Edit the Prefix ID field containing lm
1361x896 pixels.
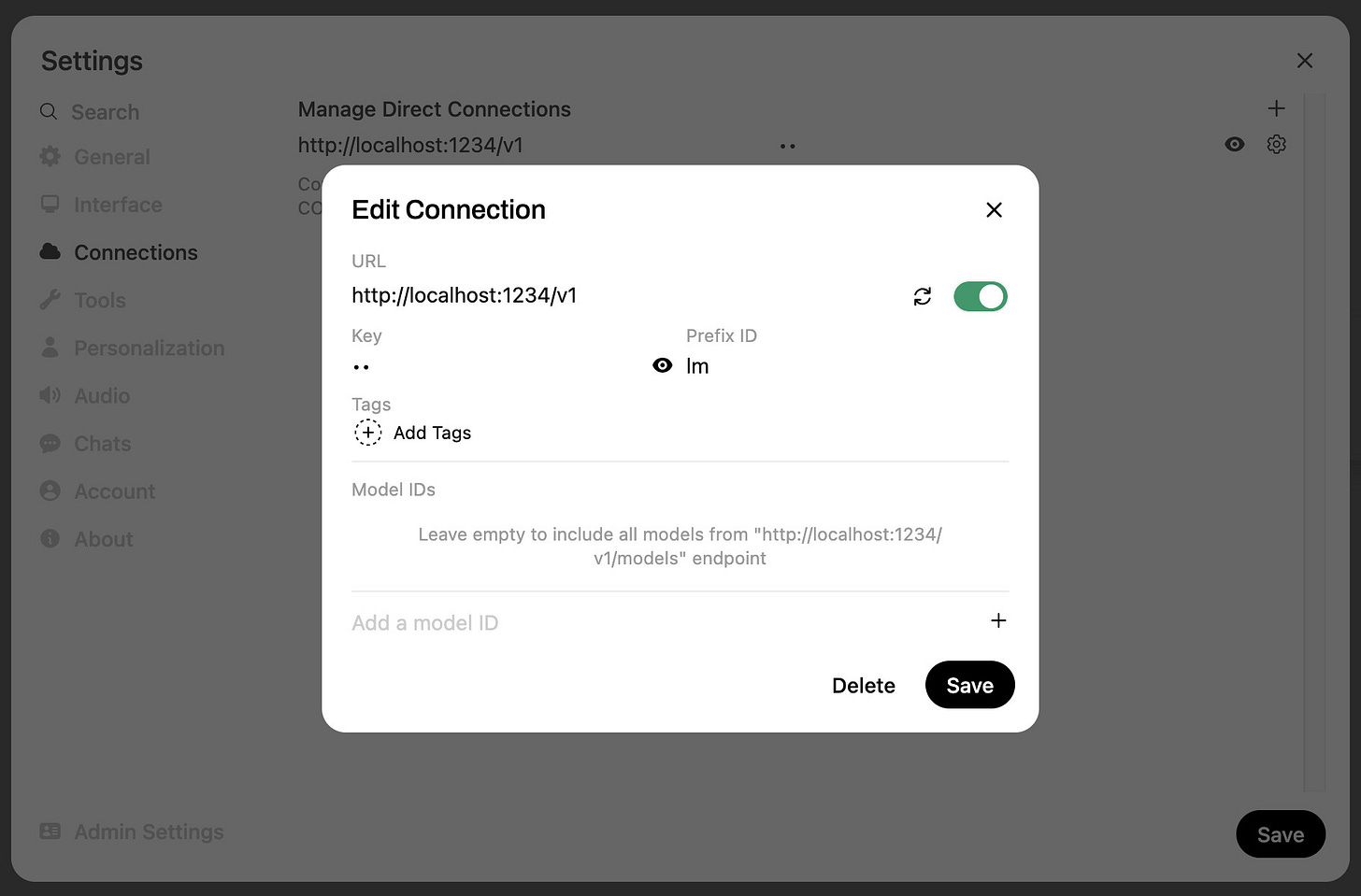pyautogui.click(x=847, y=366)
